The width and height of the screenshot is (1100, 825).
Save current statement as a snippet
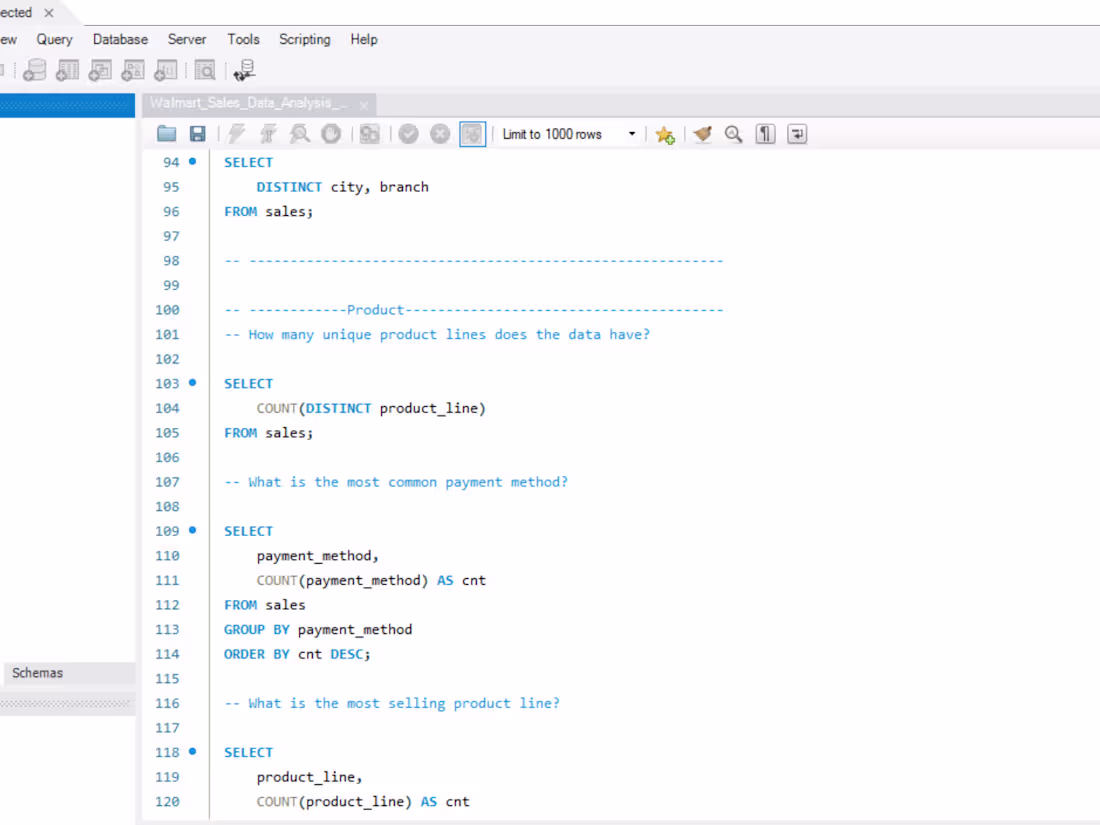click(x=665, y=134)
